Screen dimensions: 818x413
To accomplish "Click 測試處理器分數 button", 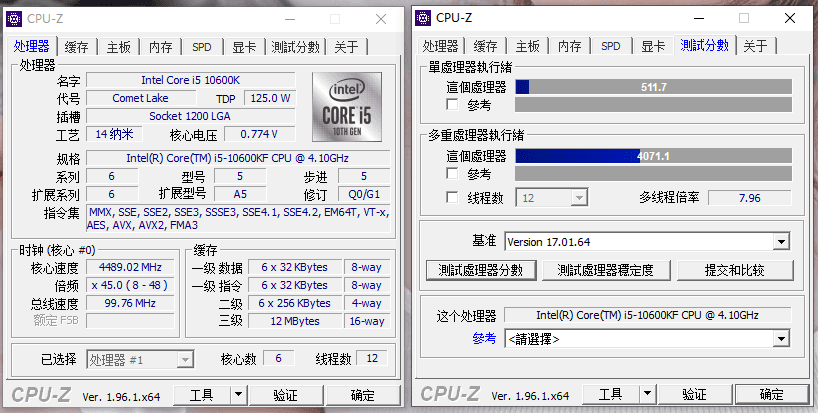I will click(x=480, y=270).
